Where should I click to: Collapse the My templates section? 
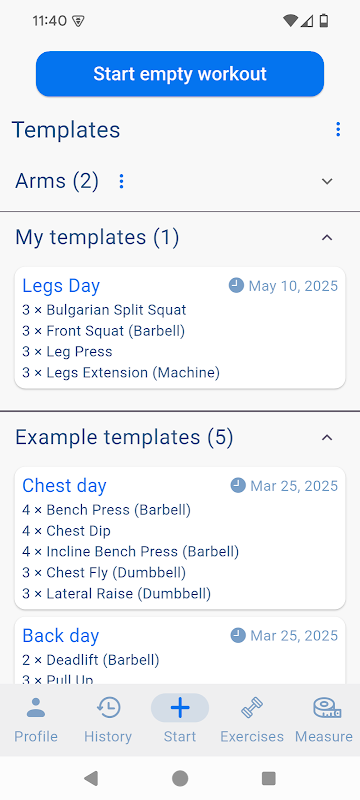pos(327,237)
